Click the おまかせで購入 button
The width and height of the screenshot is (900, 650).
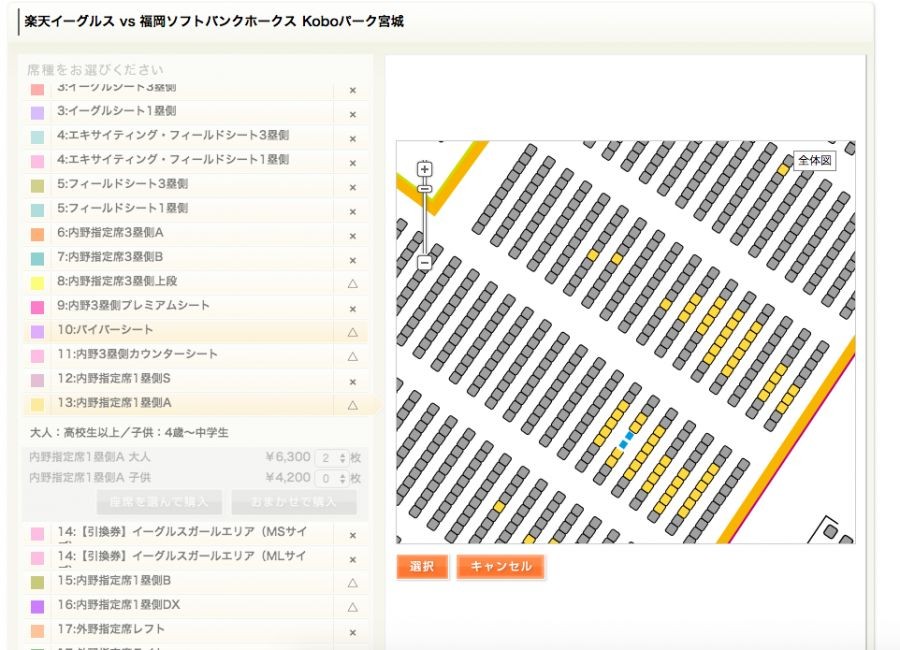tap(294, 502)
